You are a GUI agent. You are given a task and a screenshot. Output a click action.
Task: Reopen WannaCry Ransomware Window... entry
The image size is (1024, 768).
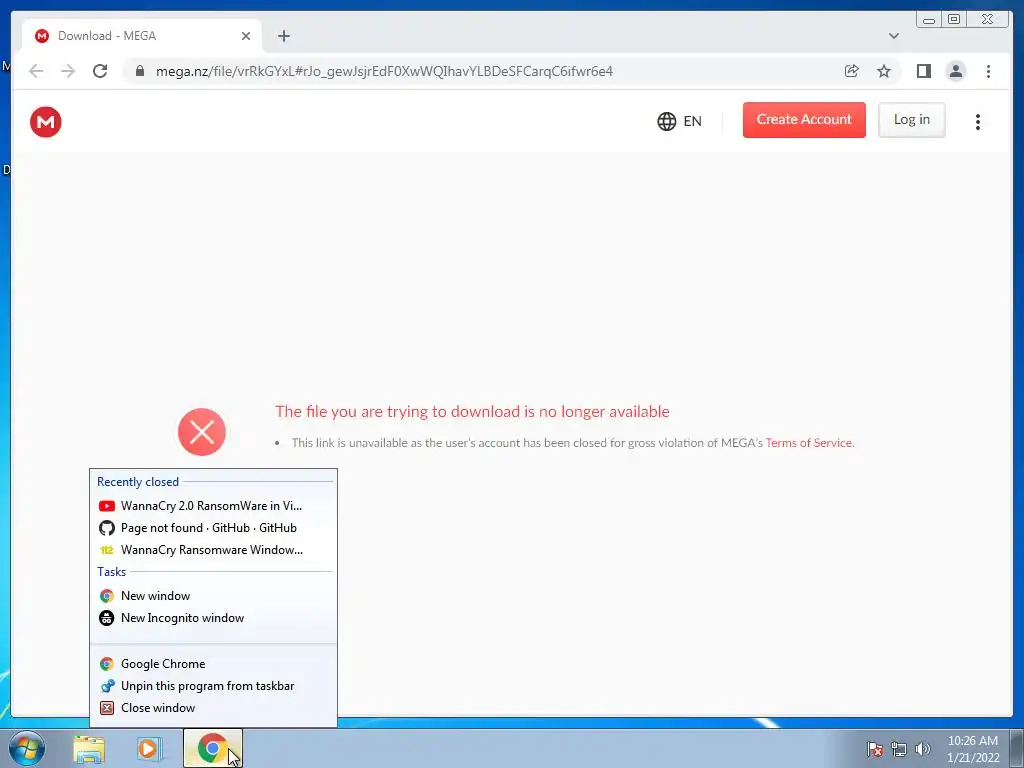pos(214,550)
